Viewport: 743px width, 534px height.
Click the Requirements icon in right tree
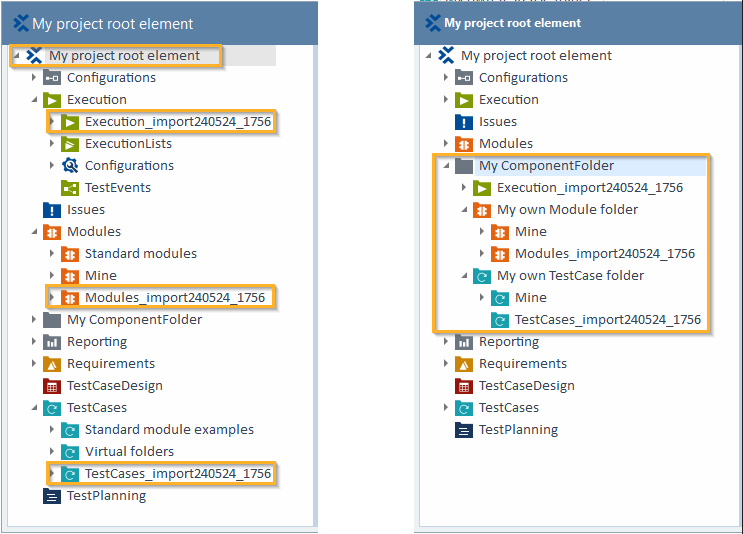tap(463, 364)
